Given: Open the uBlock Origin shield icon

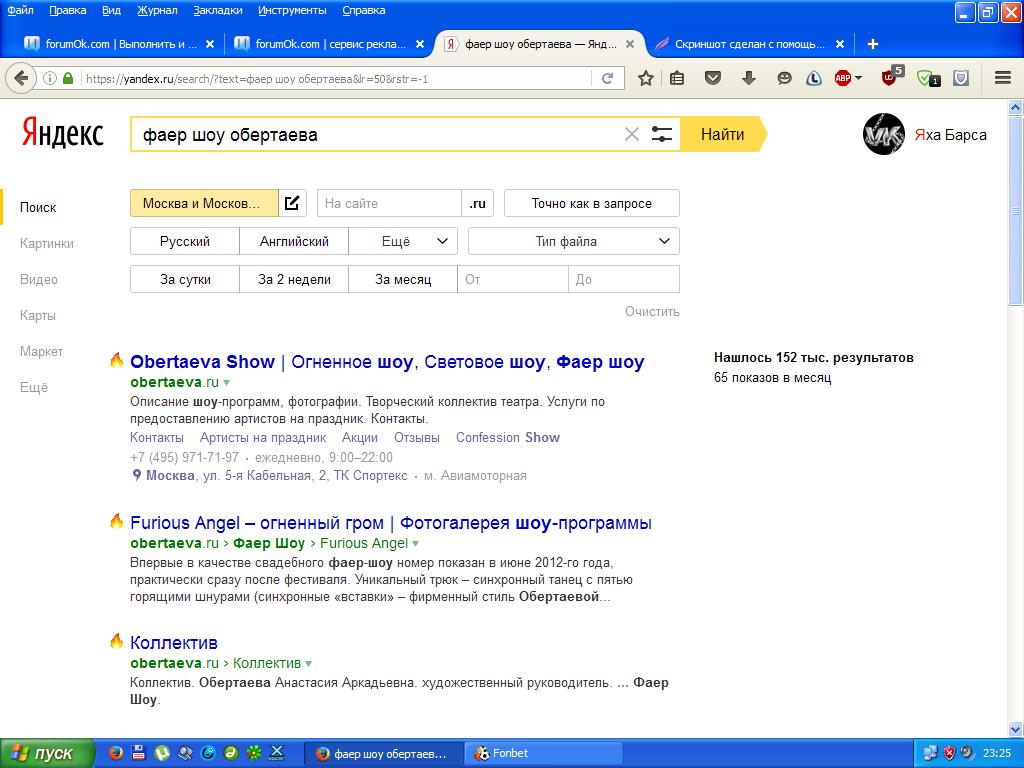Looking at the screenshot, I should [x=889, y=78].
